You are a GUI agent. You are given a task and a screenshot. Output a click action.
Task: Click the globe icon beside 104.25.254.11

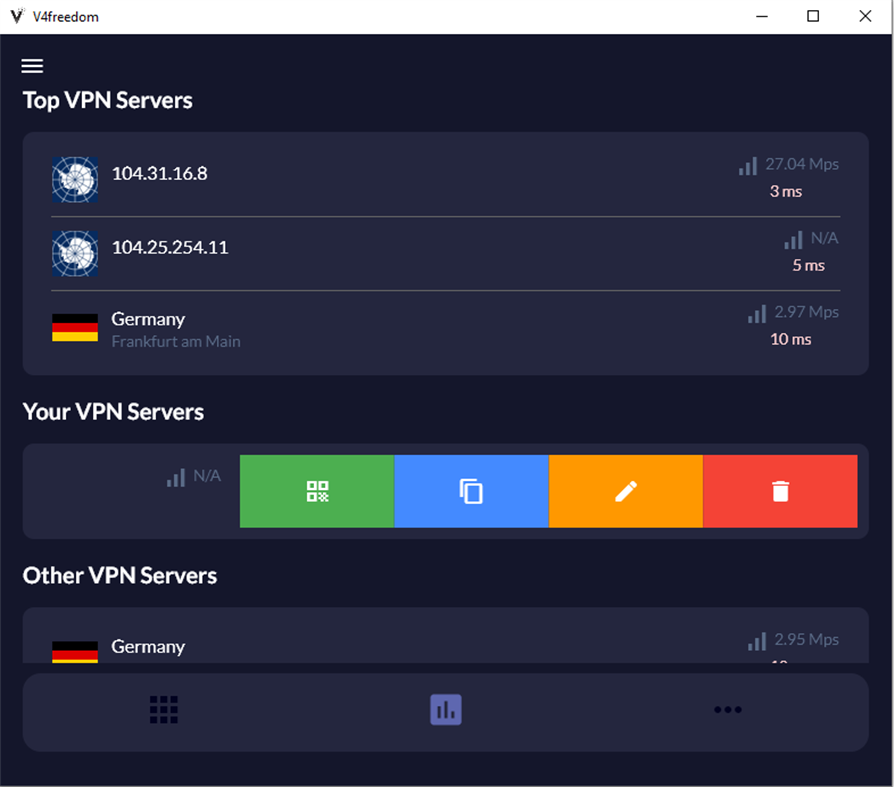(75, 253)
